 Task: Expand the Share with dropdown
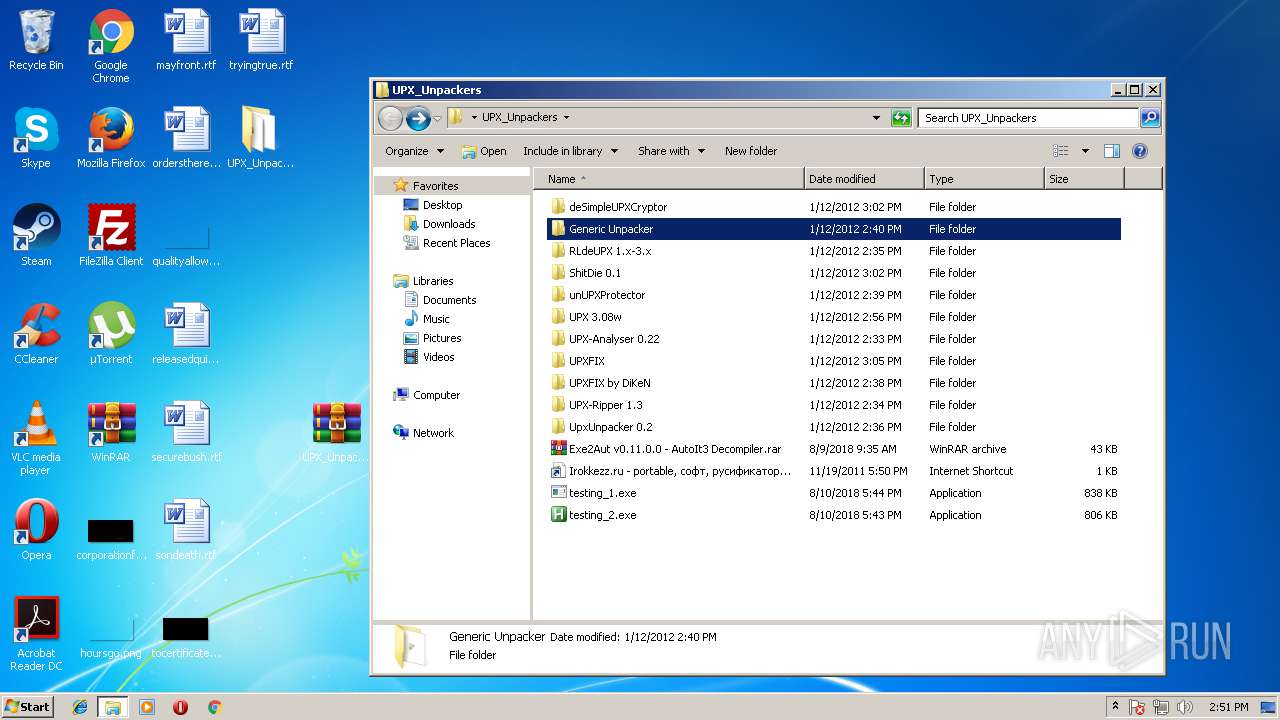[671, 151]
